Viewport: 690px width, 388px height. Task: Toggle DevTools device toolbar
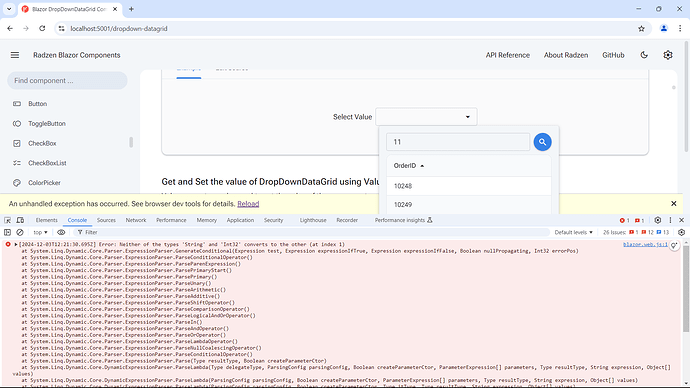(20, 220)
